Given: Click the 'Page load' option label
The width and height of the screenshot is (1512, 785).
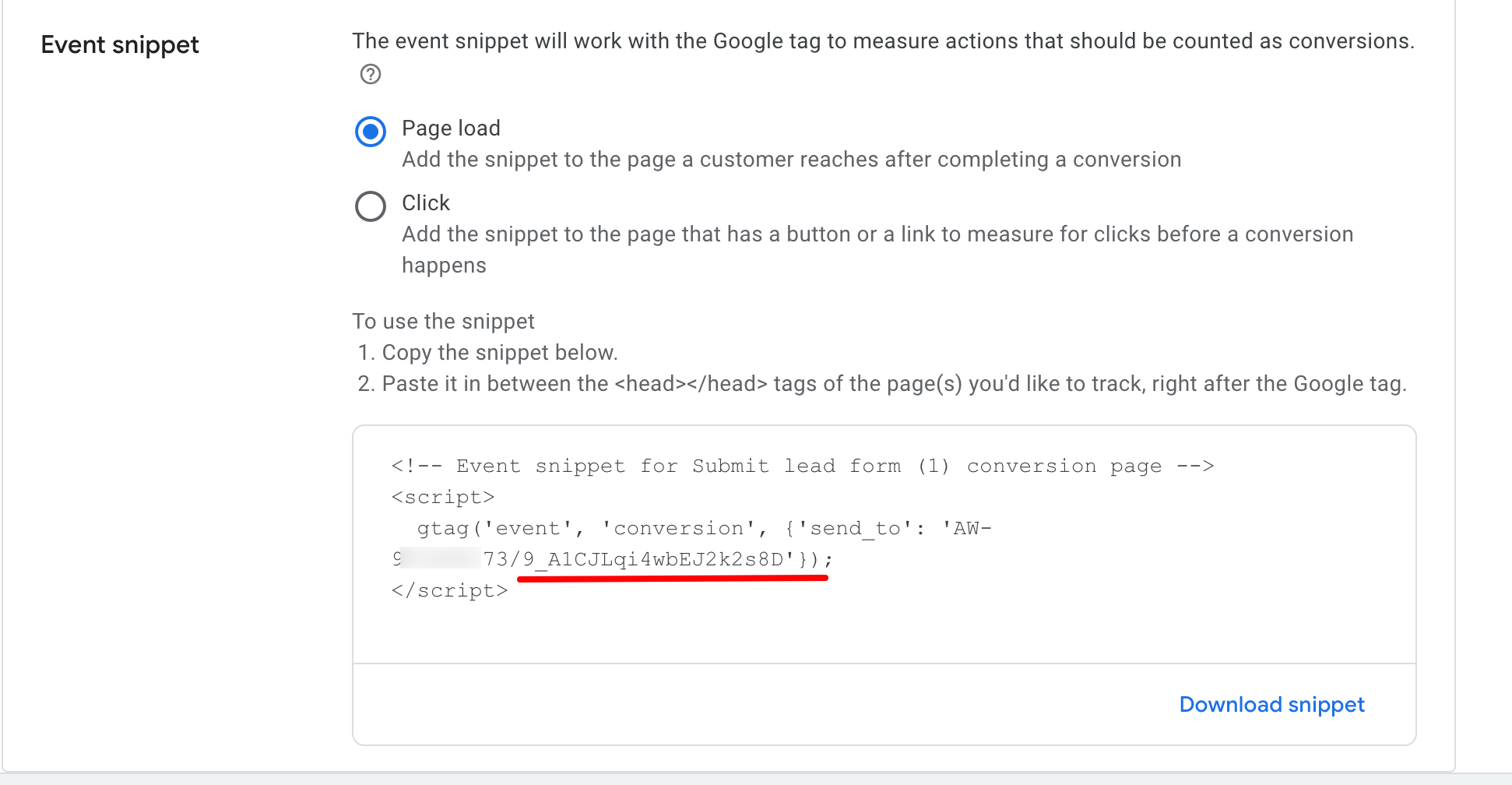Looking at the screenshot, I should point(451,128).
